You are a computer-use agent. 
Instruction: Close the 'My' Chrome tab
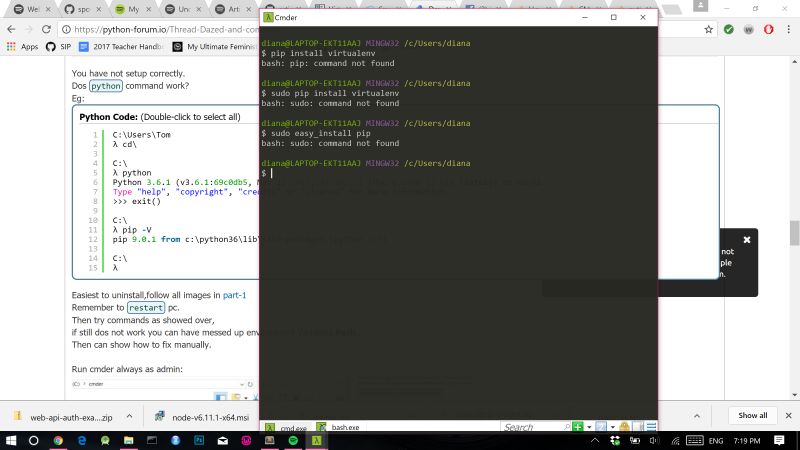click(x=148, y=9)
